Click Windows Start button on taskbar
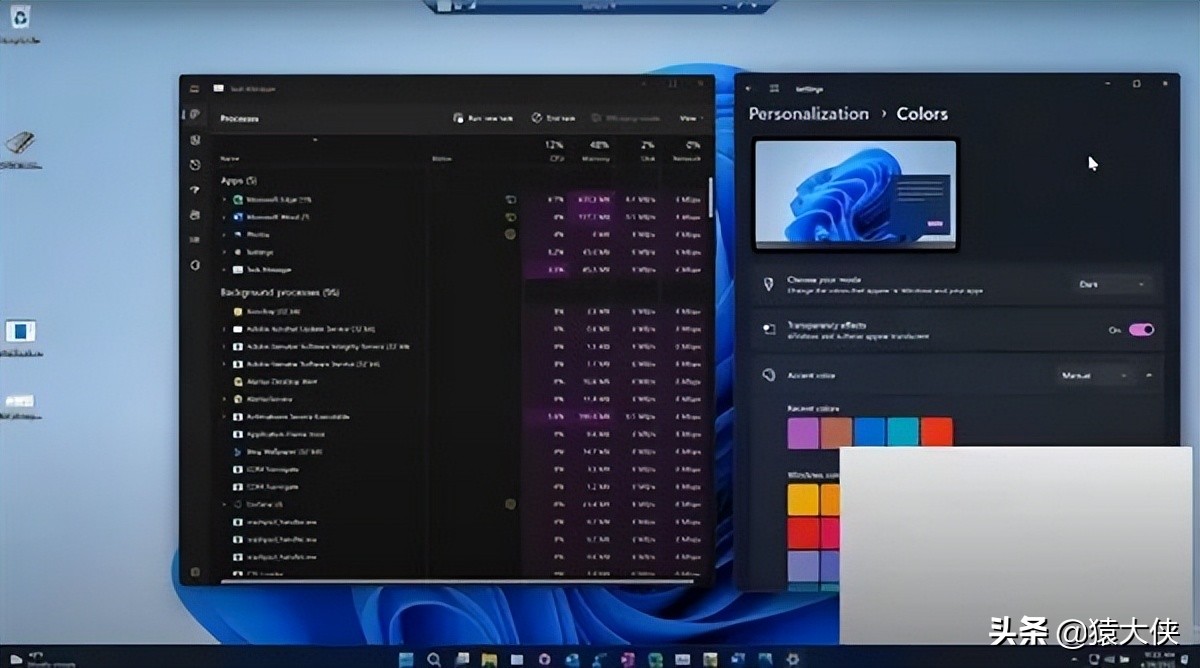 click(x=406, y=658)
